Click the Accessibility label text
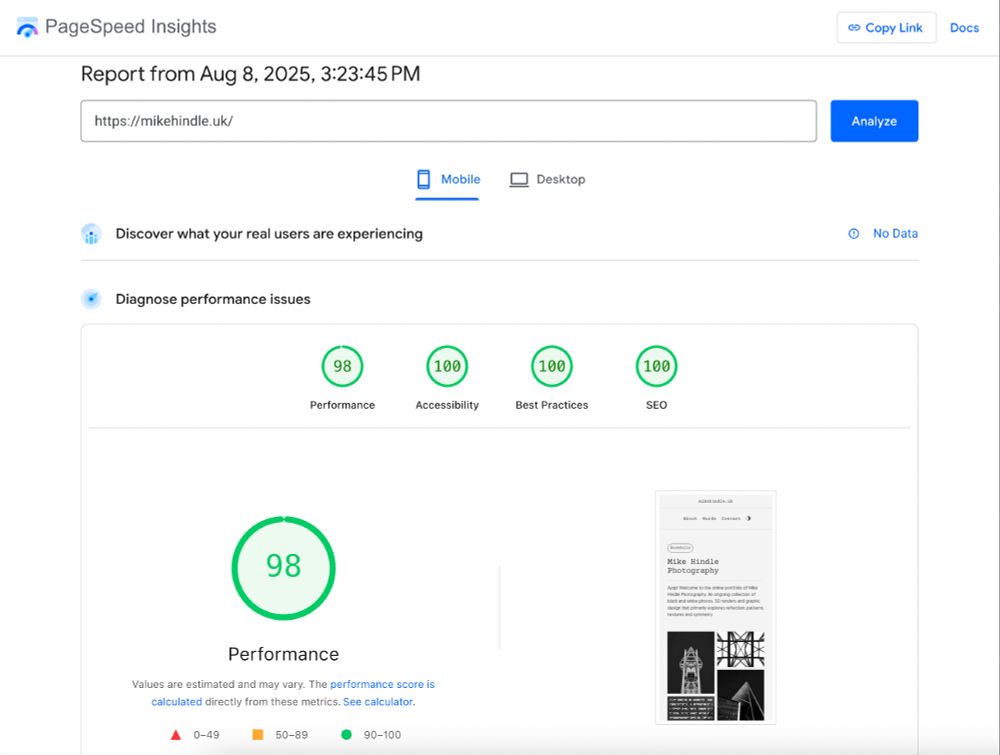This screenshot has width=1000, height=755. click(x=447, y=405)
